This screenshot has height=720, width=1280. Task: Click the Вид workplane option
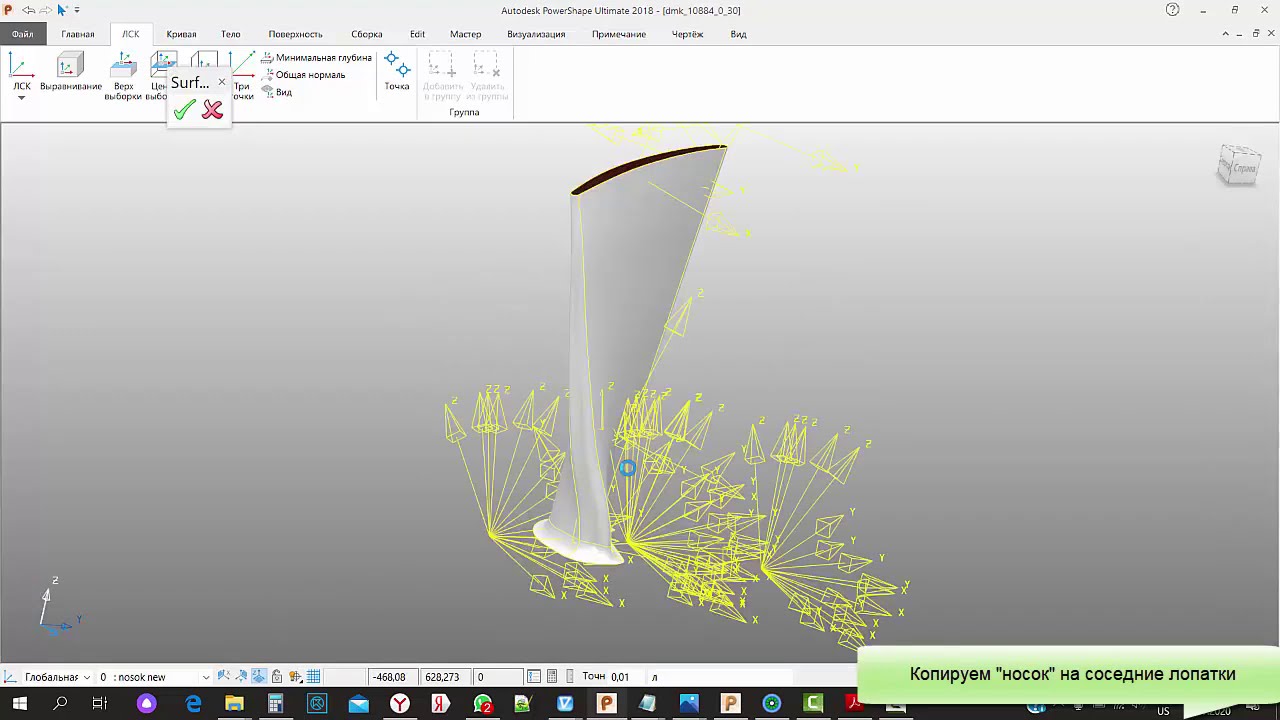pyautogui.click(x=277, y=92)
